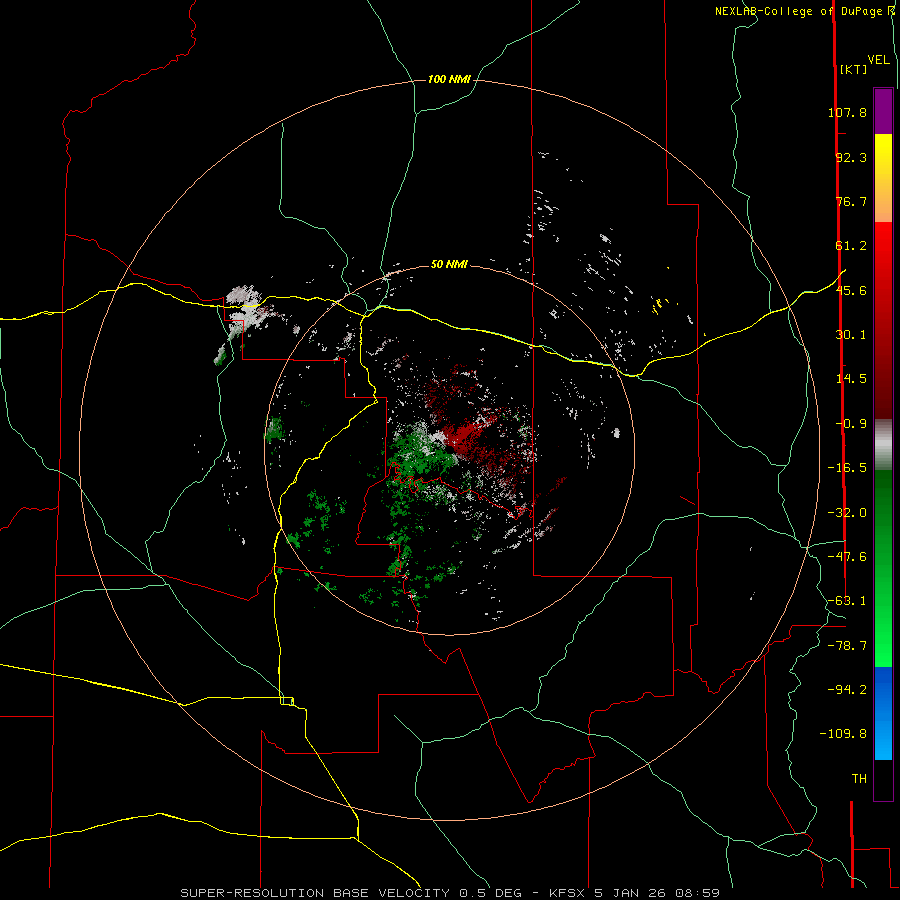Click the 61.2 velocity scale value
This screenshot has width=900, height=900.
click(851, 246)
